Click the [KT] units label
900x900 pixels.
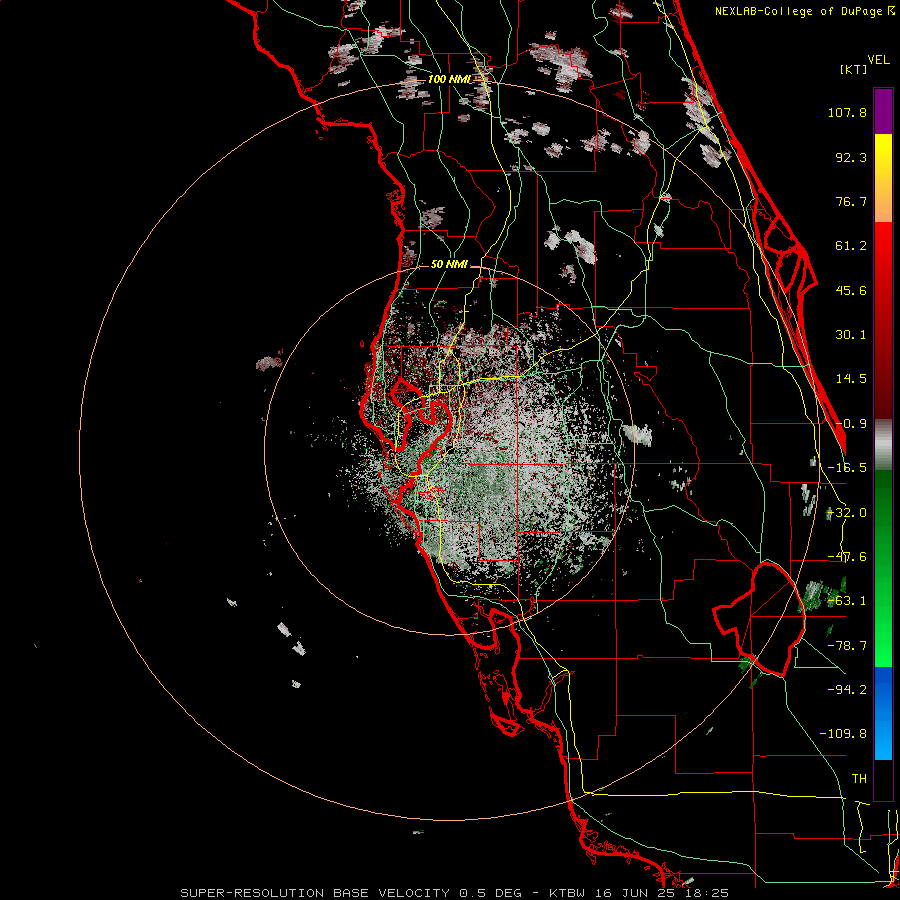point(853,69)
